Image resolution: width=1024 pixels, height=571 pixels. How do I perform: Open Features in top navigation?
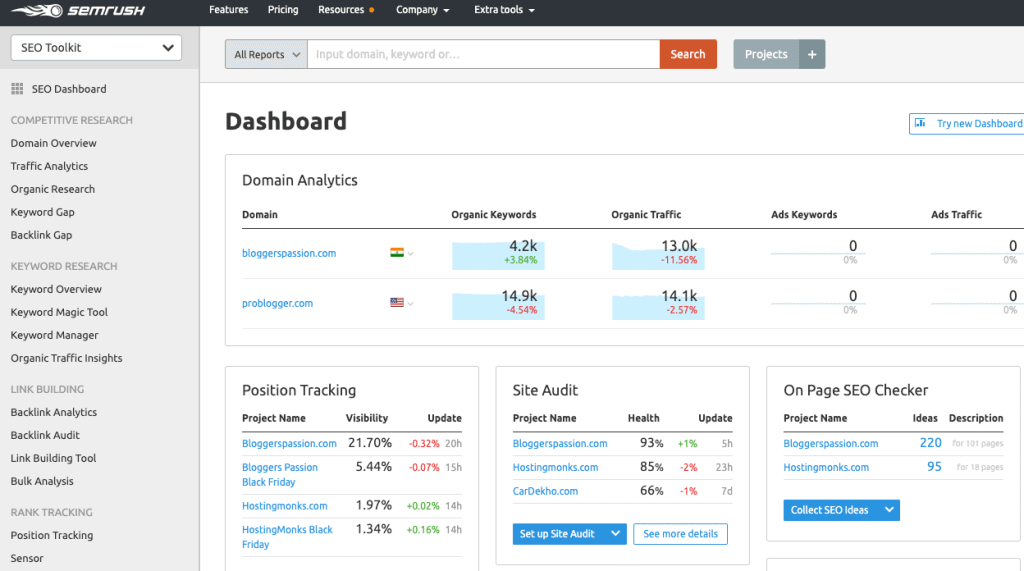pos(229,10)
